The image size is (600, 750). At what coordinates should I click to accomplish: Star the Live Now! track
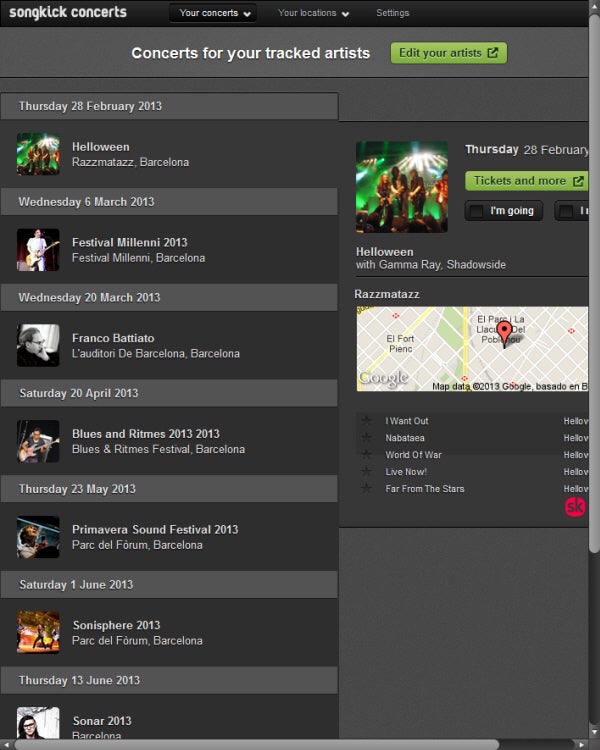point(367,472)
